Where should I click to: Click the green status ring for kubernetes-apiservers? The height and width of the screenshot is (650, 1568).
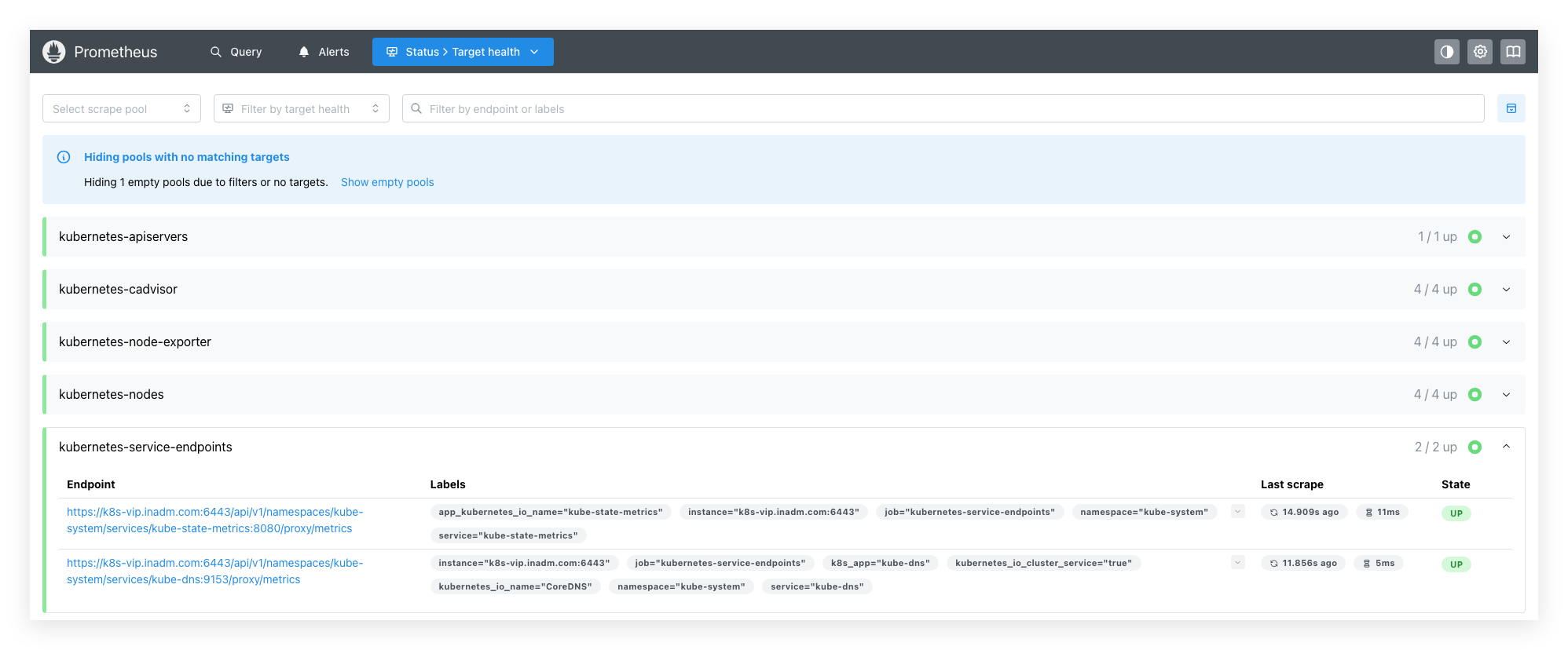pos(1475,236)
